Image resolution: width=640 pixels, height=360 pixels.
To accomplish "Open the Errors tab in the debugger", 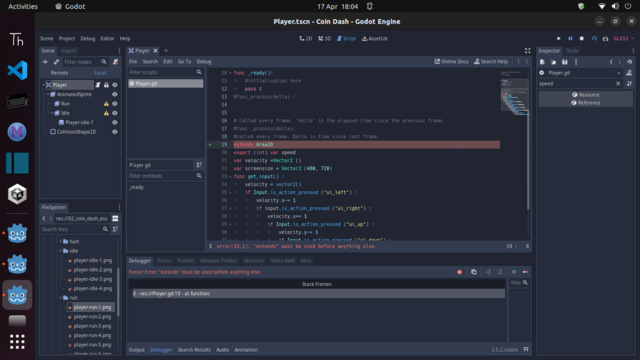I will click(x=164, y=261).
